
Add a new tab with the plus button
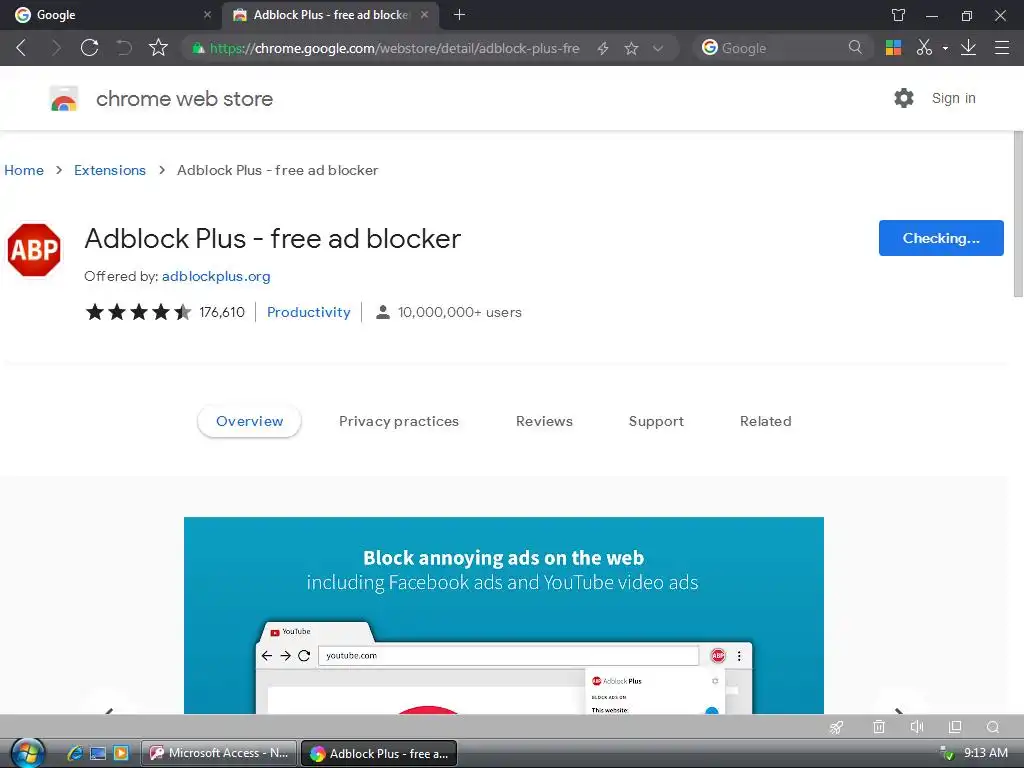(x=459, y=14)
